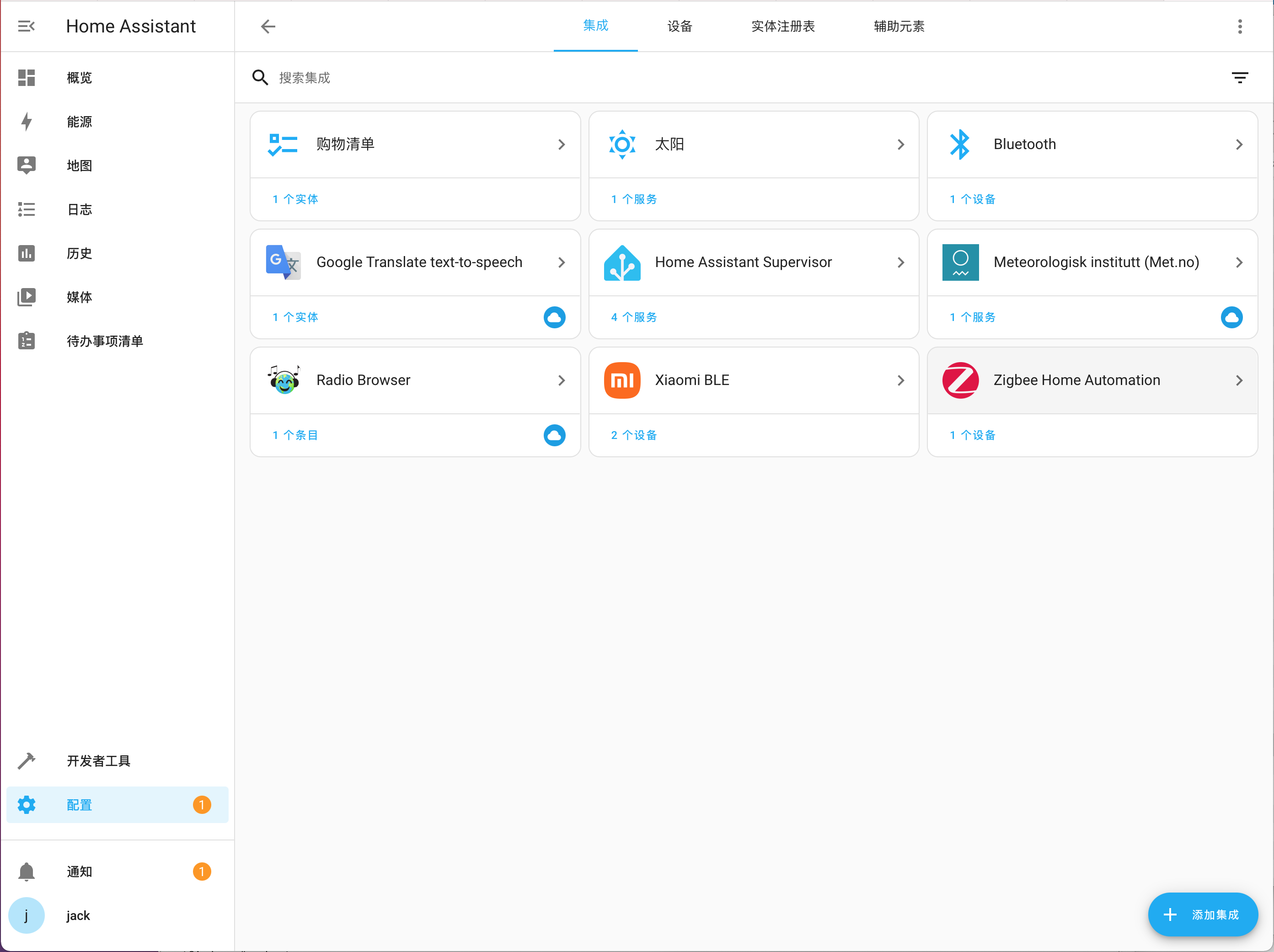Click the 添加集成 button

click(1203, 915)
